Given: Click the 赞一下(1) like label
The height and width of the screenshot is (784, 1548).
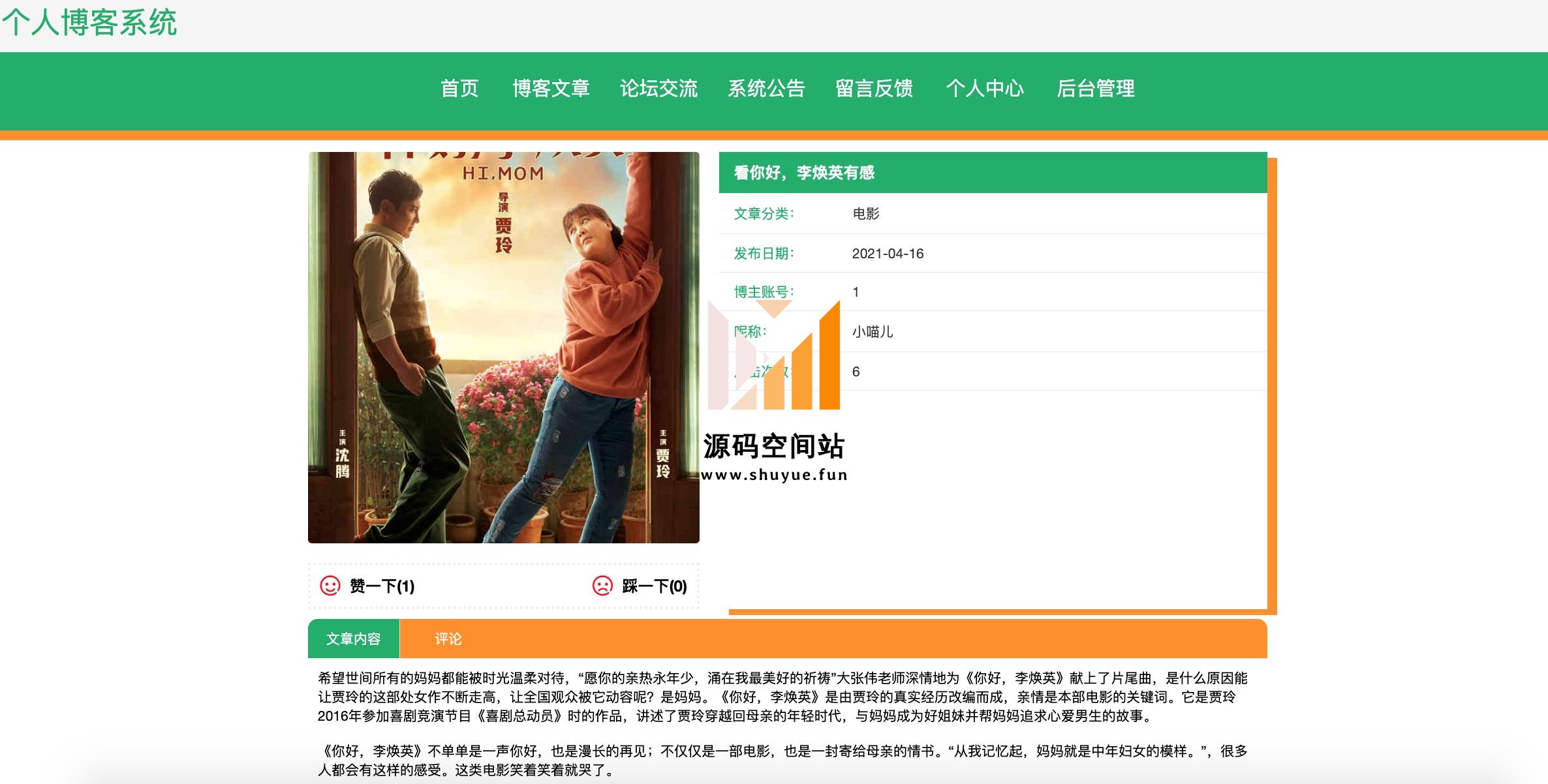Looking at the screenshot, I should (382, 586).
